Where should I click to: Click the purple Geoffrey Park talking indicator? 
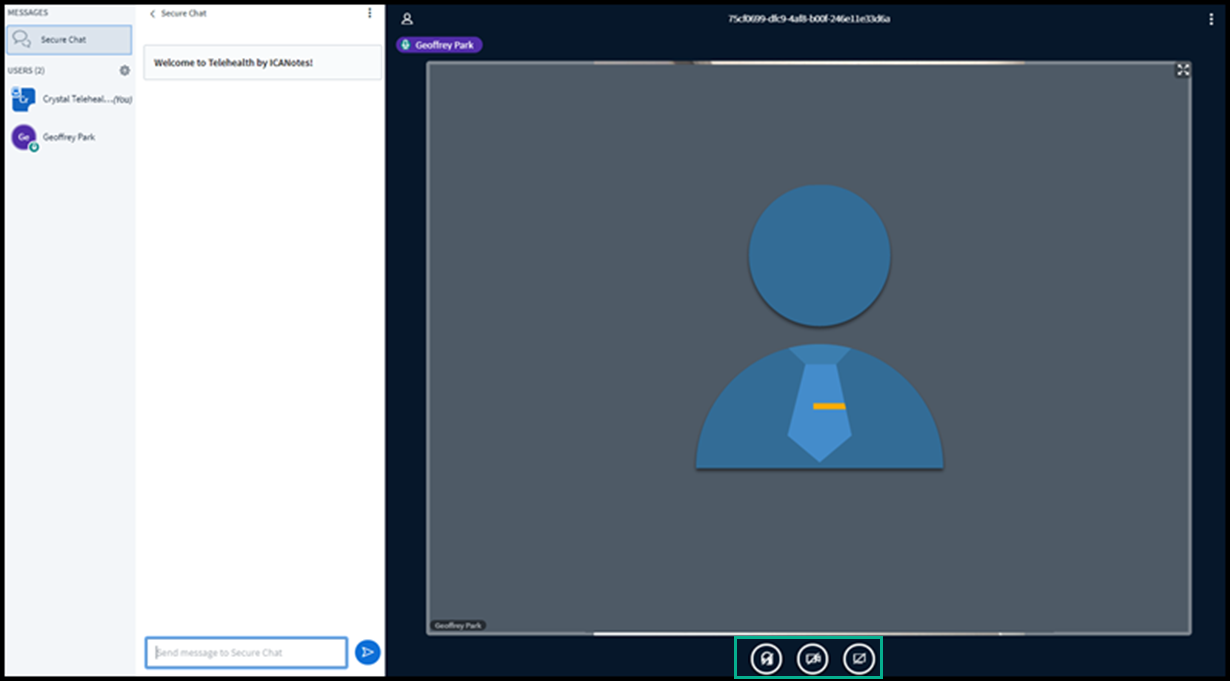click(439, 45)
